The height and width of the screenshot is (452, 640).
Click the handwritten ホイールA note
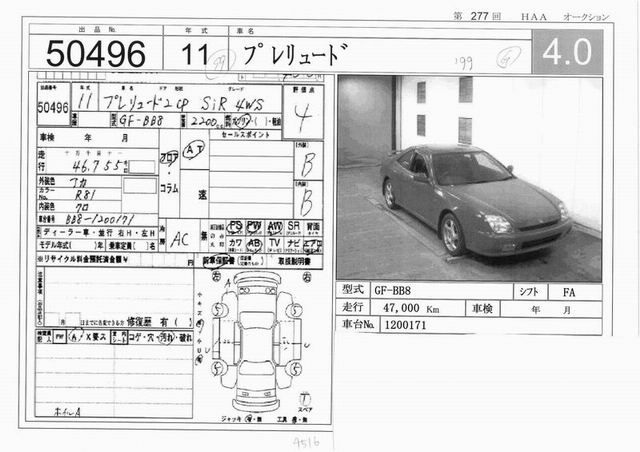click(x=67, y=412)
